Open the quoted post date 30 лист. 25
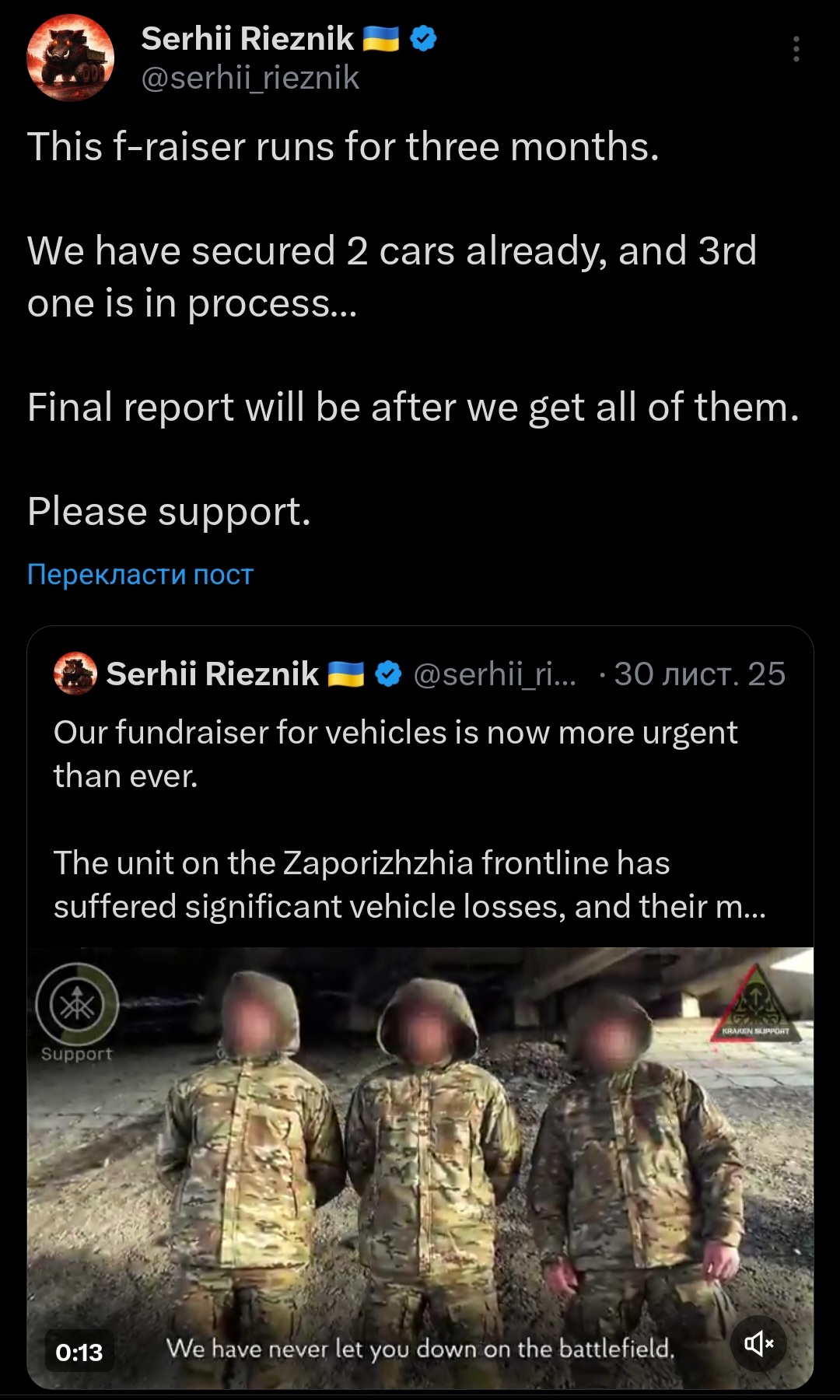This screenshot has height=1400, width=840. click(699, 674)
